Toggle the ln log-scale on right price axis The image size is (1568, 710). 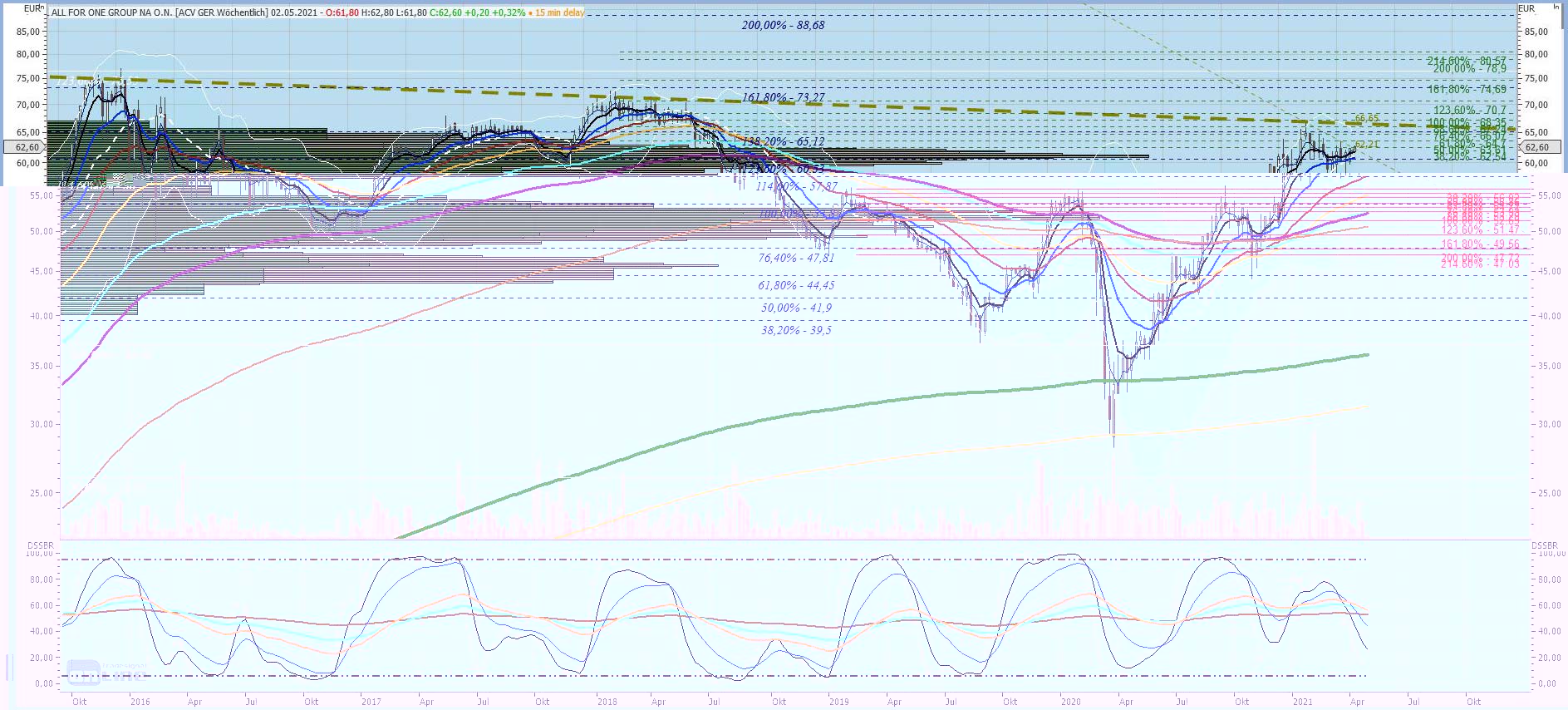coord(1556,7)
